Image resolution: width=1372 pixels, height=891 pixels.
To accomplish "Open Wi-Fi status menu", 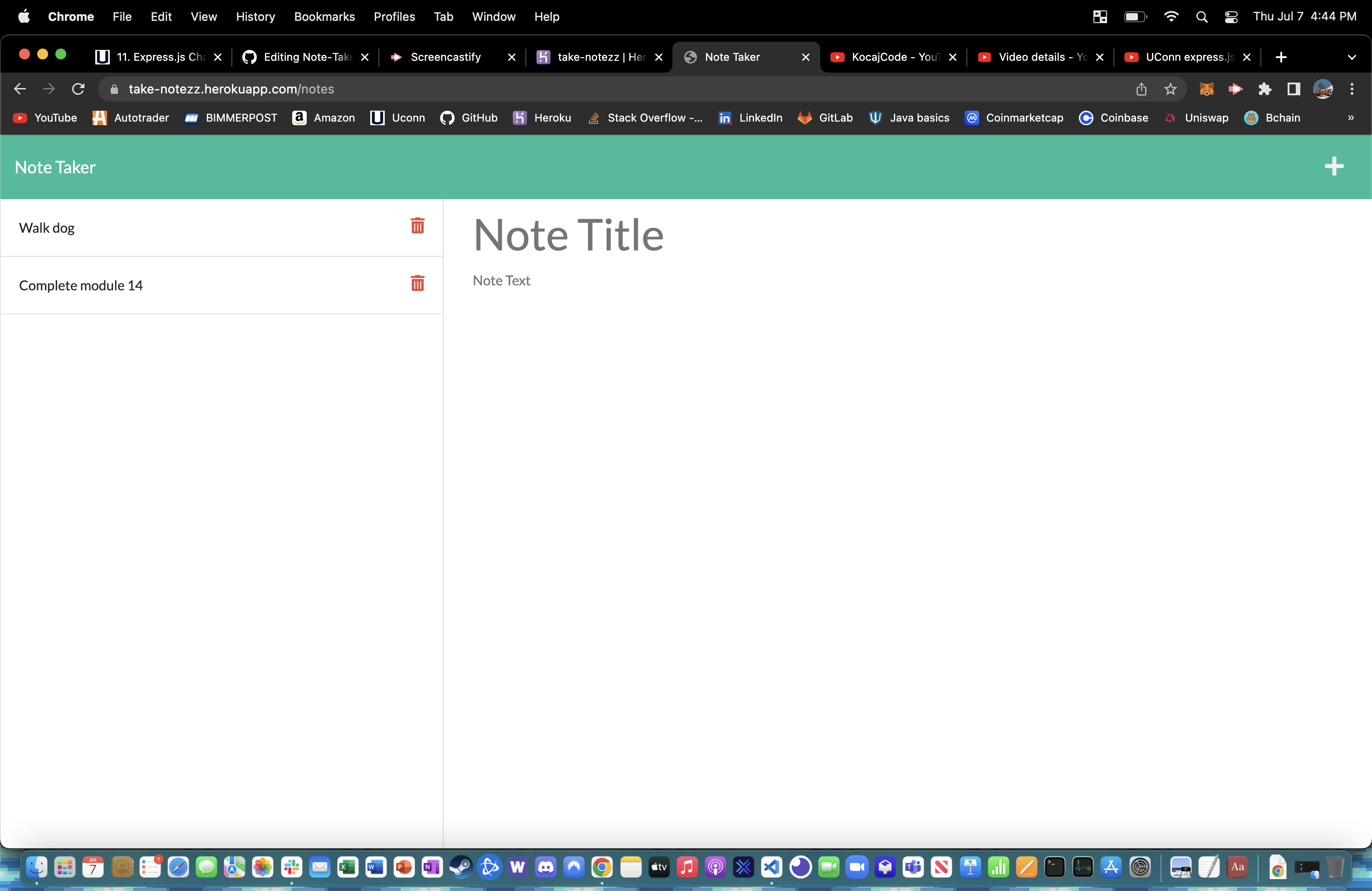I will (1171, 17).
